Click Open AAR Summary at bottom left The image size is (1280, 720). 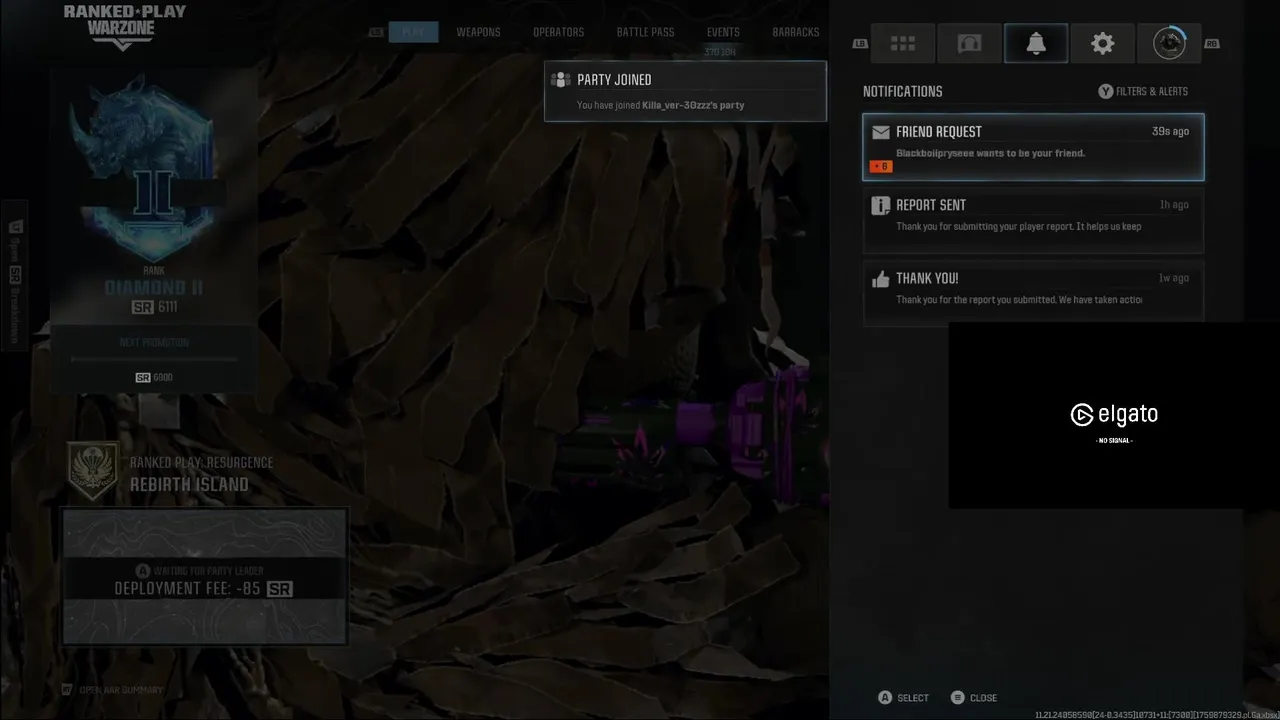(112, 690)
